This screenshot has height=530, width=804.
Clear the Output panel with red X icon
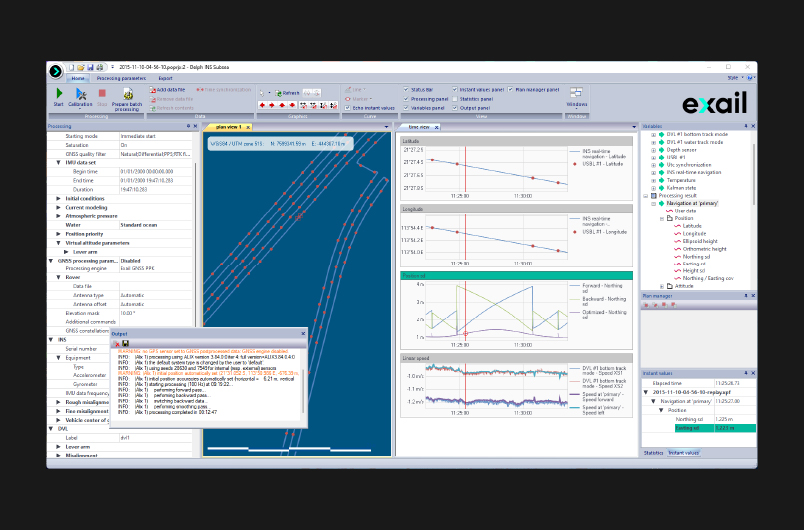[x=117, y=343]
